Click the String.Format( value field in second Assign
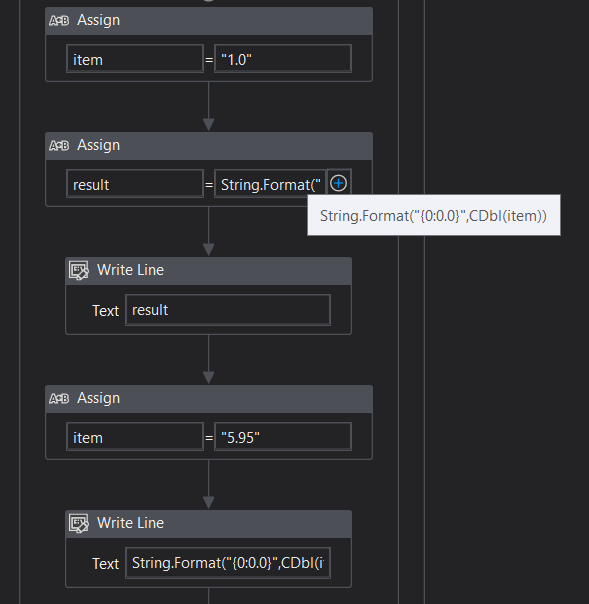This screenshot has width=589, height=604. (x=270, y=184)
